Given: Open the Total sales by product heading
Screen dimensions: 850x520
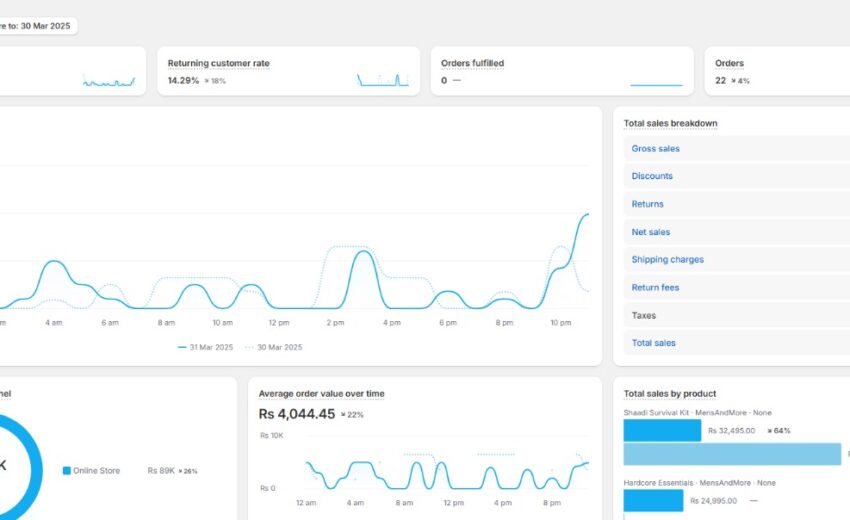Looking at the screenshot, I should (669, 394).
